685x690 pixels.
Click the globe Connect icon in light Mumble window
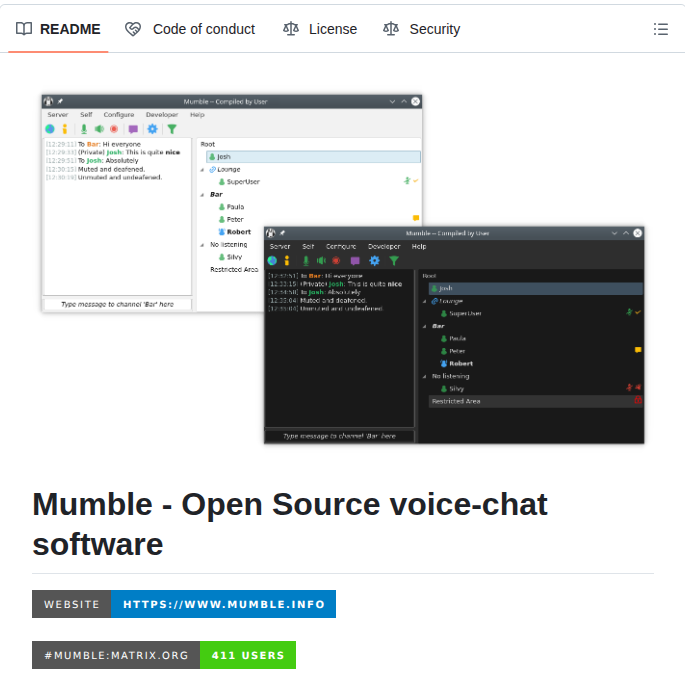tap(50, 129)
